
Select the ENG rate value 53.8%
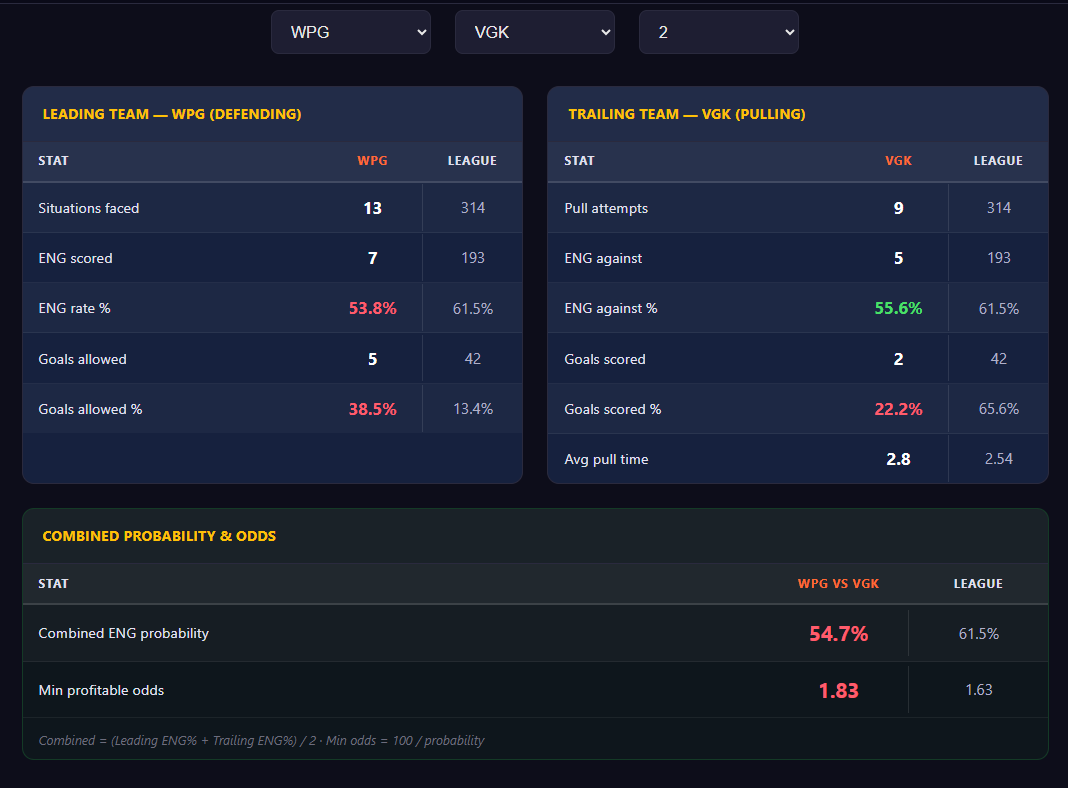[x=373, y=309]
